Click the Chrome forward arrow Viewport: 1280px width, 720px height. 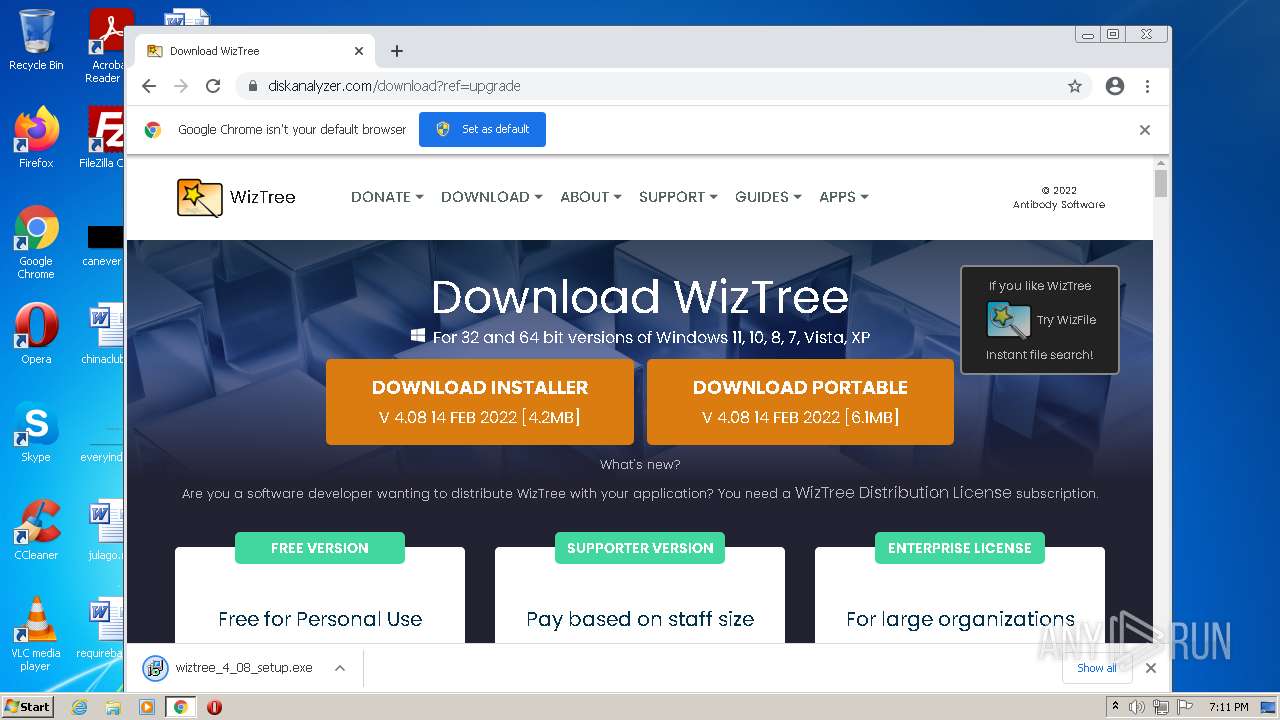click(x=181, y=86)
